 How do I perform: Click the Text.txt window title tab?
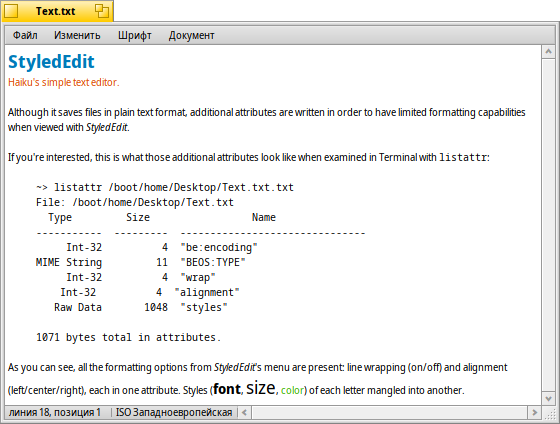coord(56,11)
